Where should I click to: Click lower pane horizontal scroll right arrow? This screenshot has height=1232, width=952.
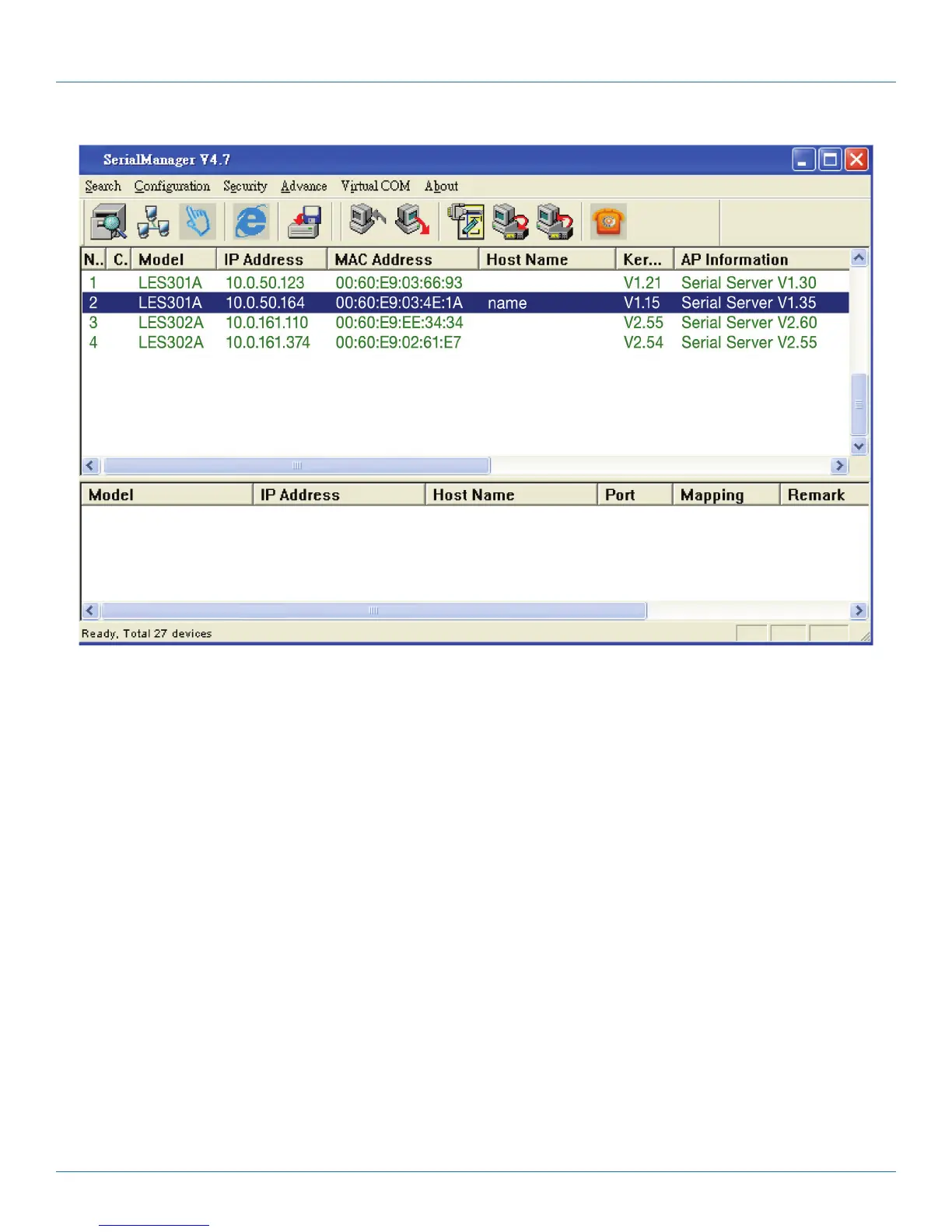click(x=859, y=611)
